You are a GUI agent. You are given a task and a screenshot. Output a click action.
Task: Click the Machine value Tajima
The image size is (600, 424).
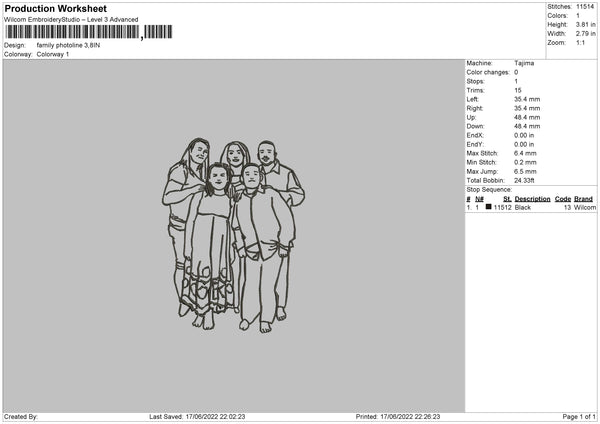(x=524, y=63)
